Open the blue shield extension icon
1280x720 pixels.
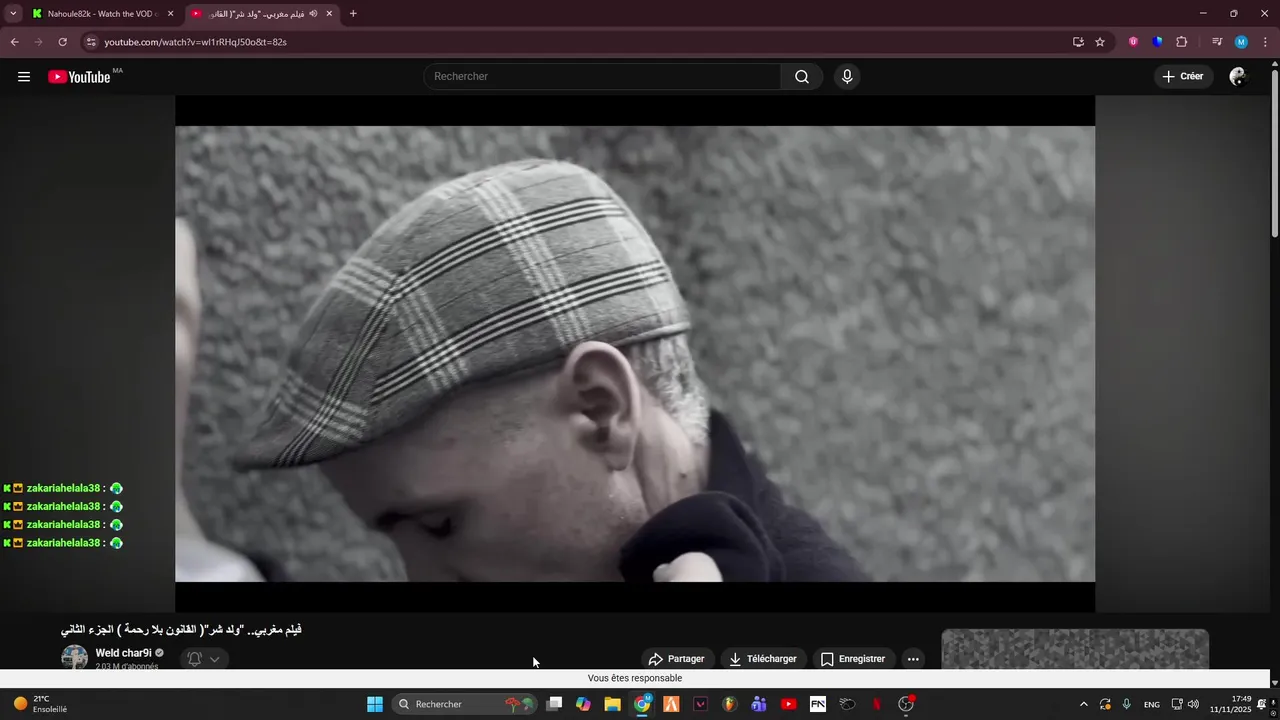click(1157, 42)
